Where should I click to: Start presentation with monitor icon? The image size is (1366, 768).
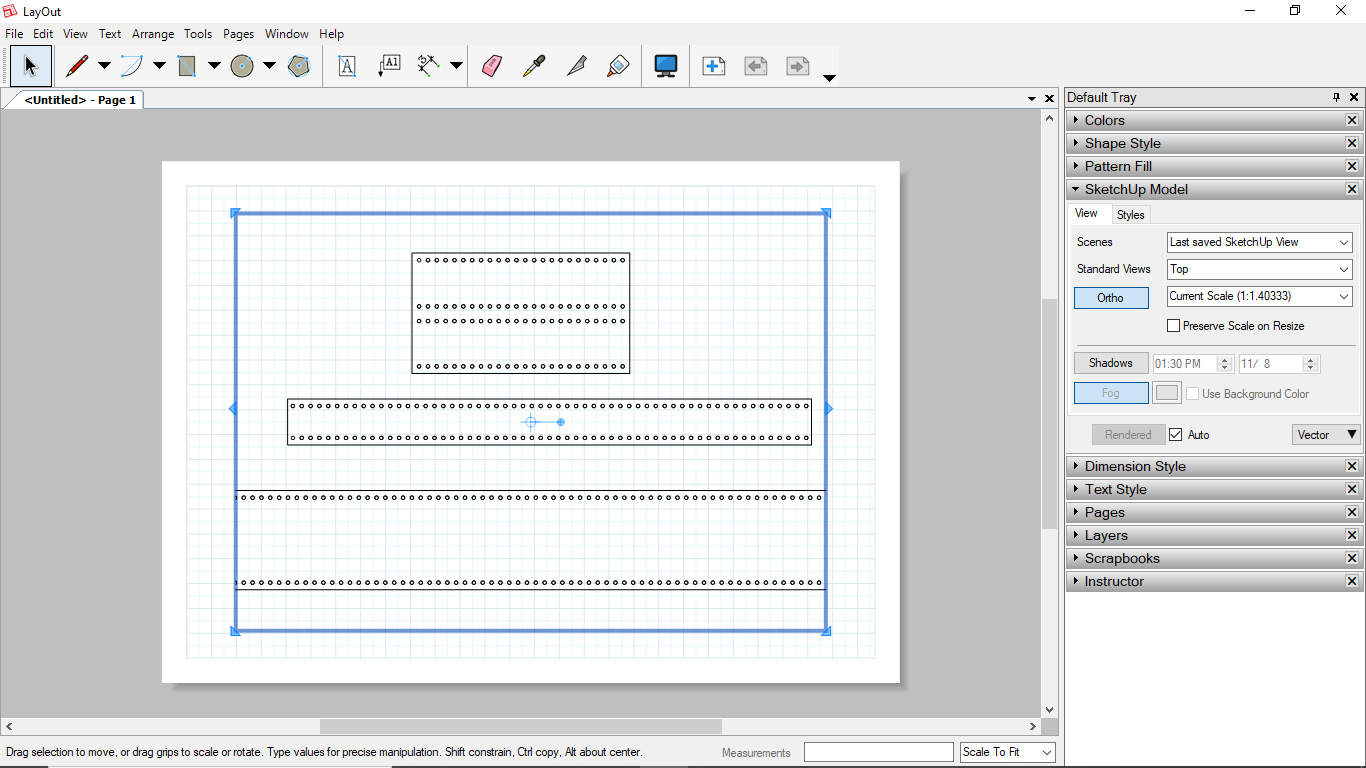pyautogui.click(x=666, y=66)
